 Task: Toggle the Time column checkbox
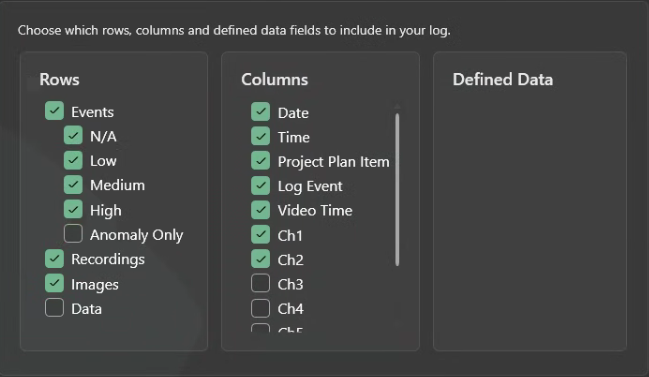coord(260,136)
